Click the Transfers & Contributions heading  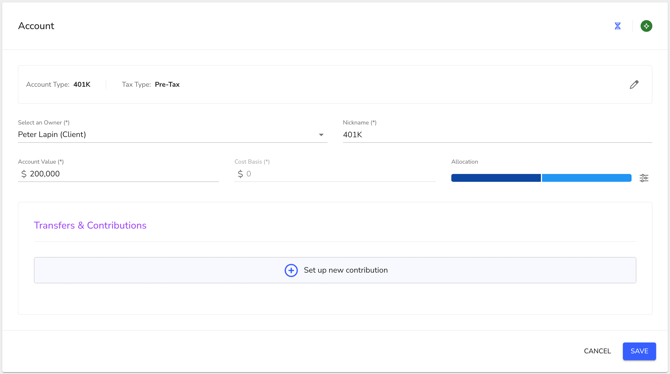tap(90, 225)
